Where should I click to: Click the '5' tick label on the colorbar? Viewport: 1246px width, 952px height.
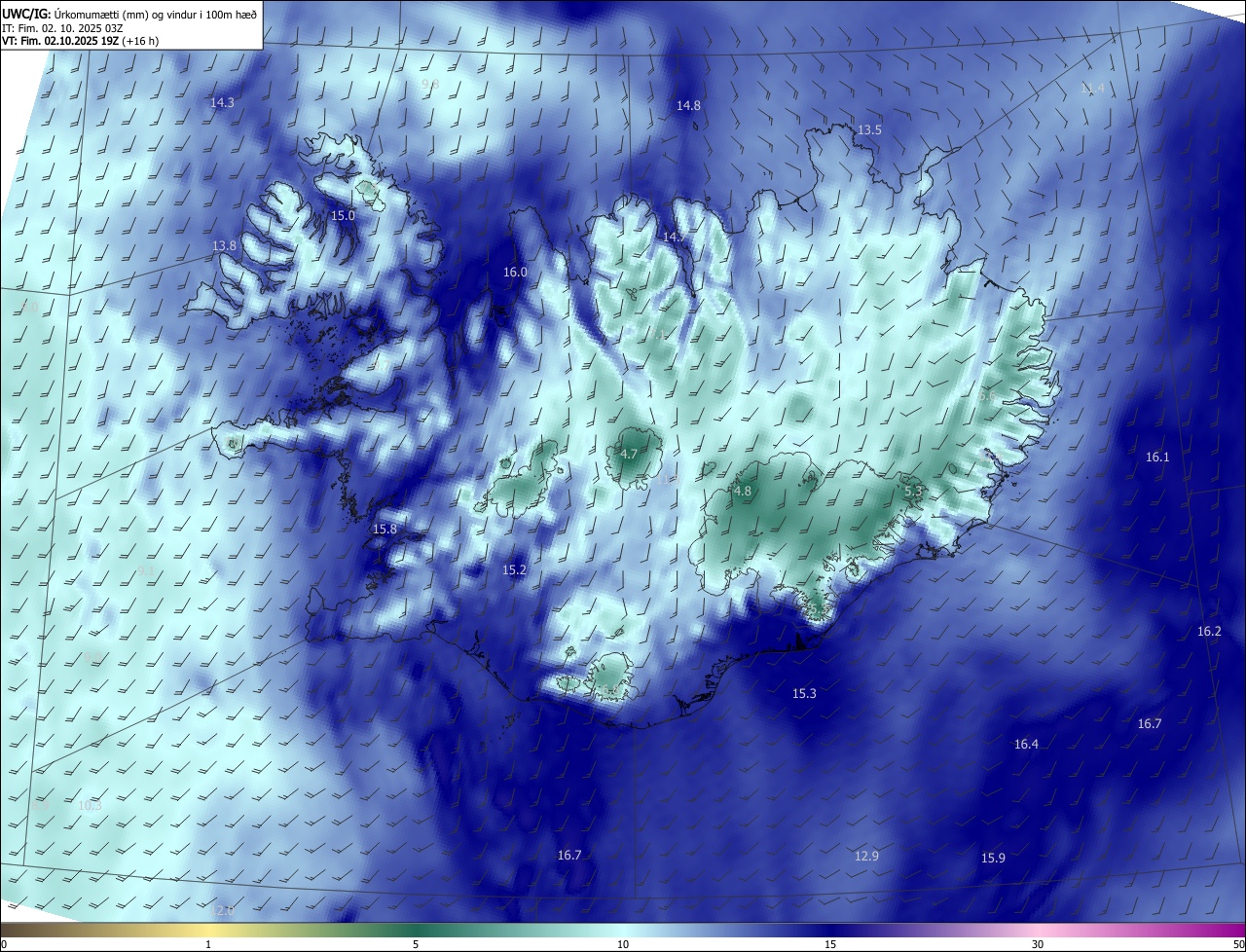416,944
